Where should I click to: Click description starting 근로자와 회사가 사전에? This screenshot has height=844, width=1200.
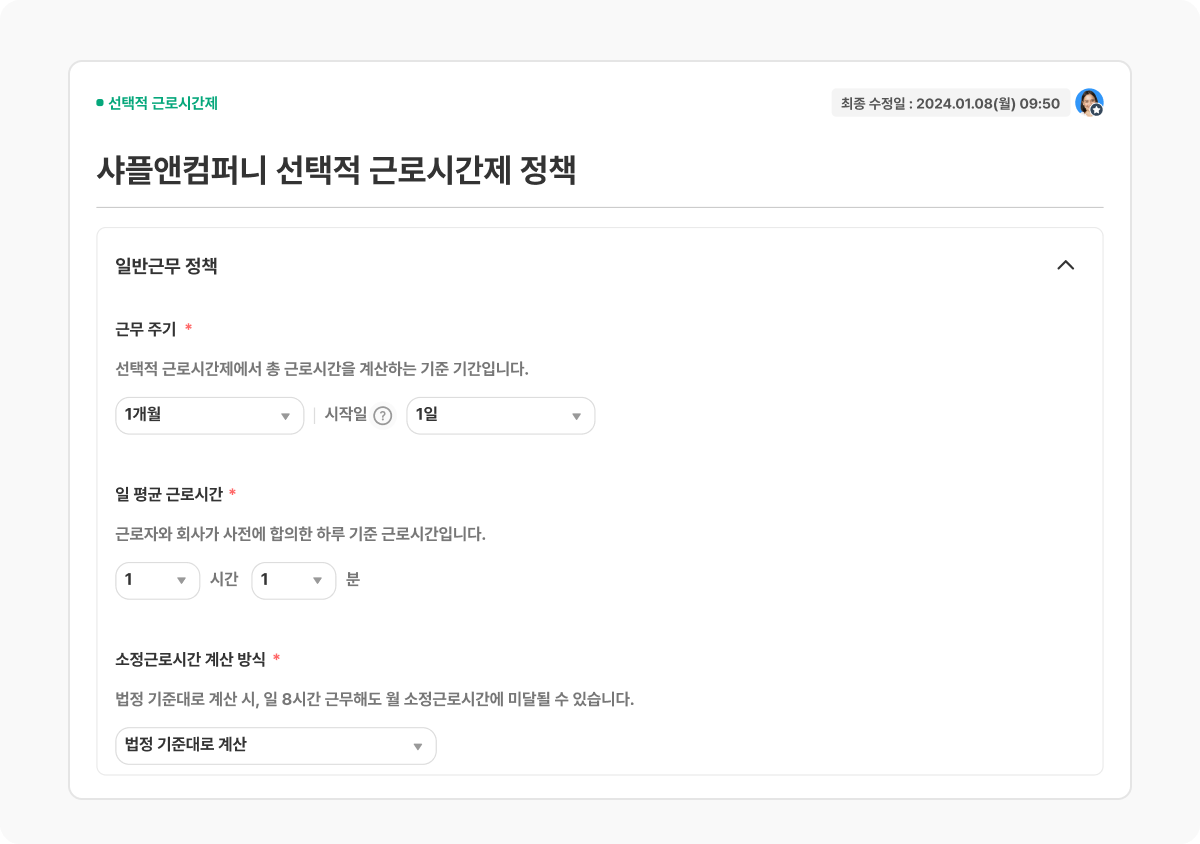301,534
